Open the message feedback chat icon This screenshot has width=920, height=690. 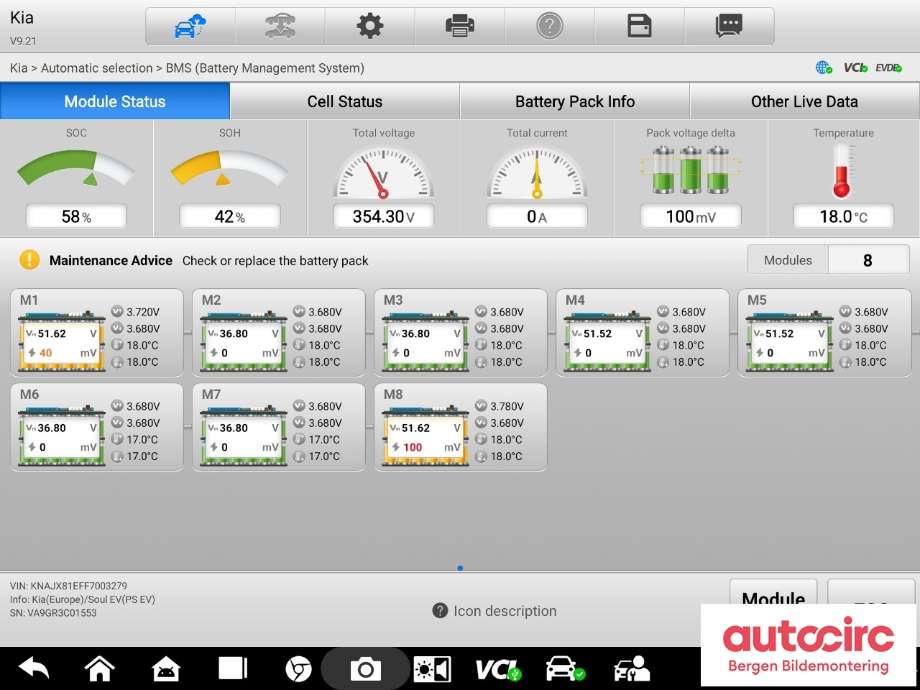tap(729, 26)
